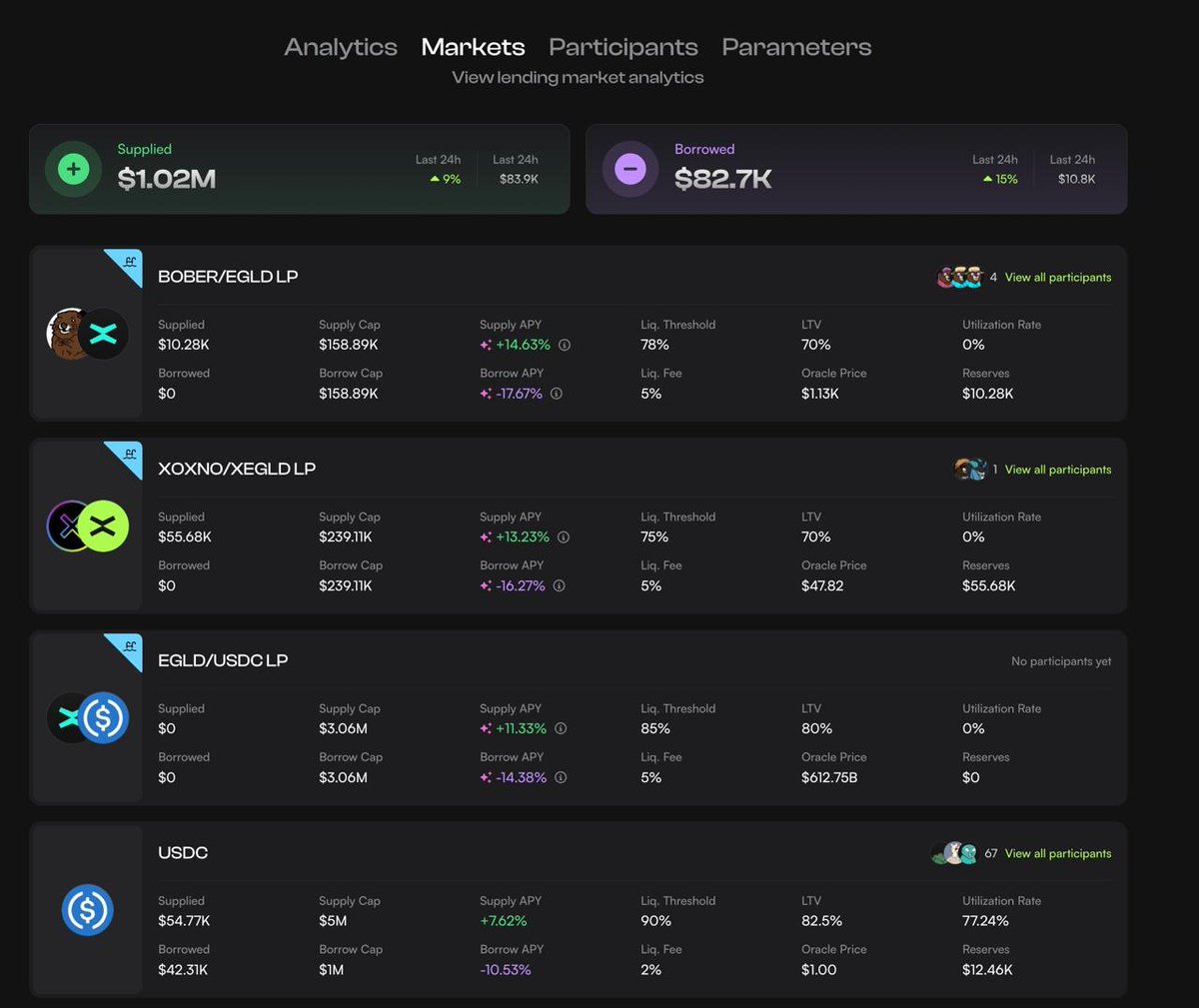
Task: Click sparkle icon before +13.23% APY
Action: 486,536
